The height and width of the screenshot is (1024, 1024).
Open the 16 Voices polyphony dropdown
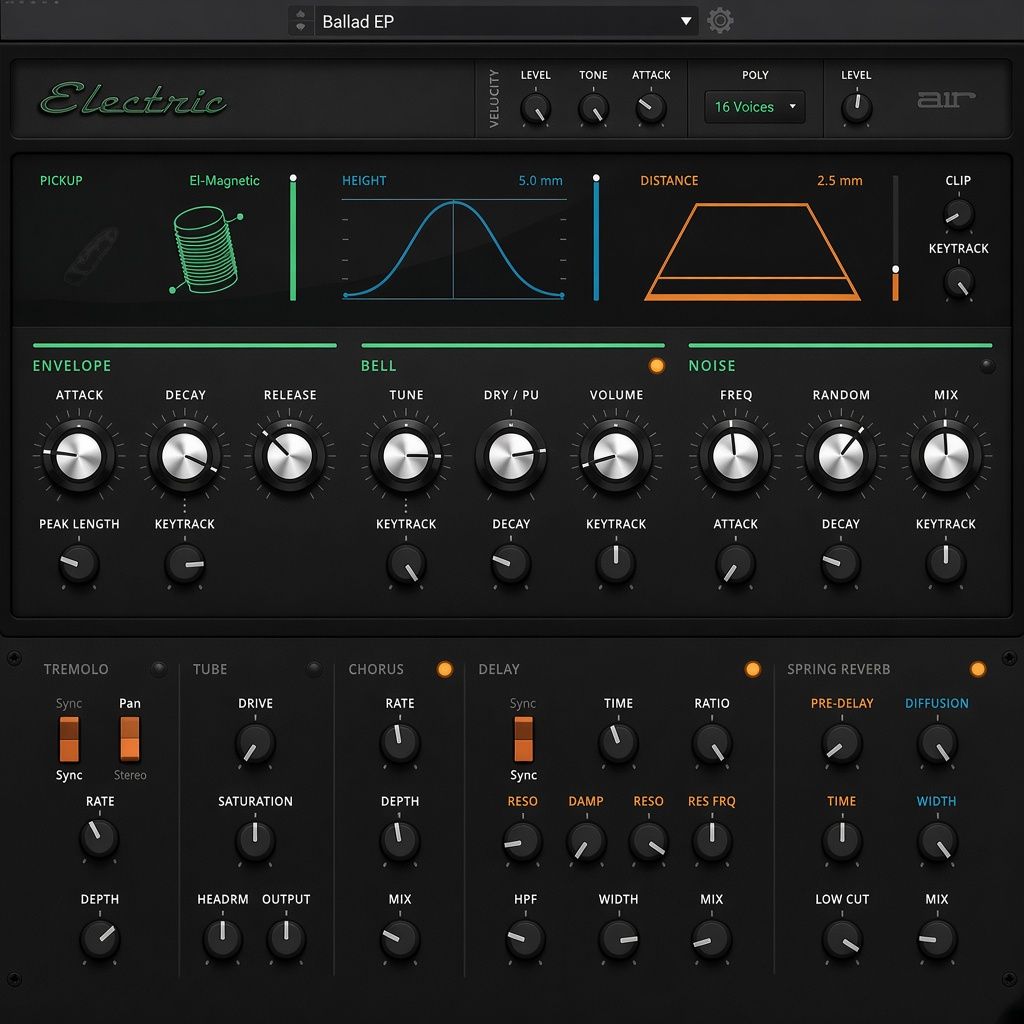tap(754, 106)
